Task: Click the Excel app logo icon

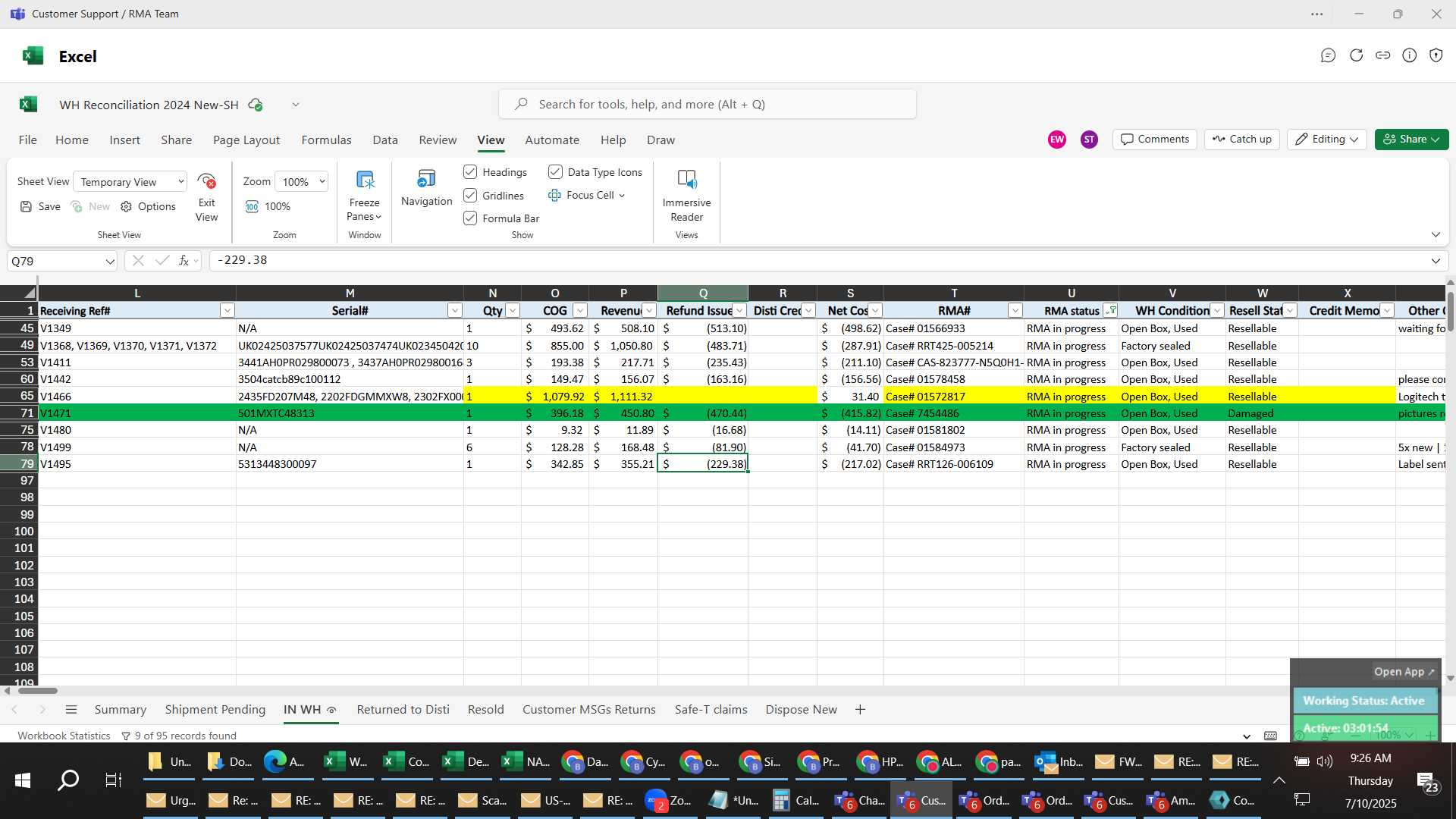Action: pos(33,55)
